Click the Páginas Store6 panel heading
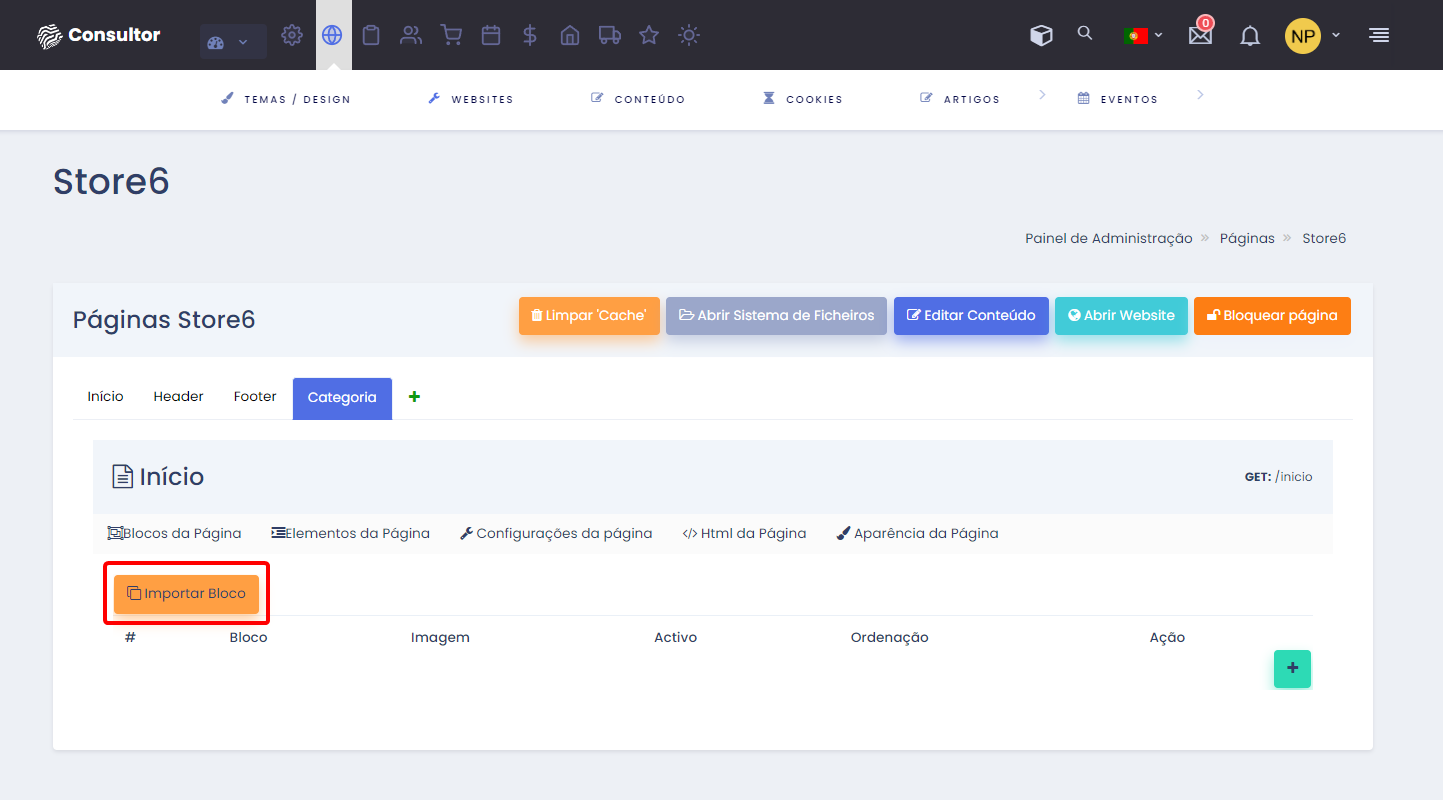 pos(164,320)
